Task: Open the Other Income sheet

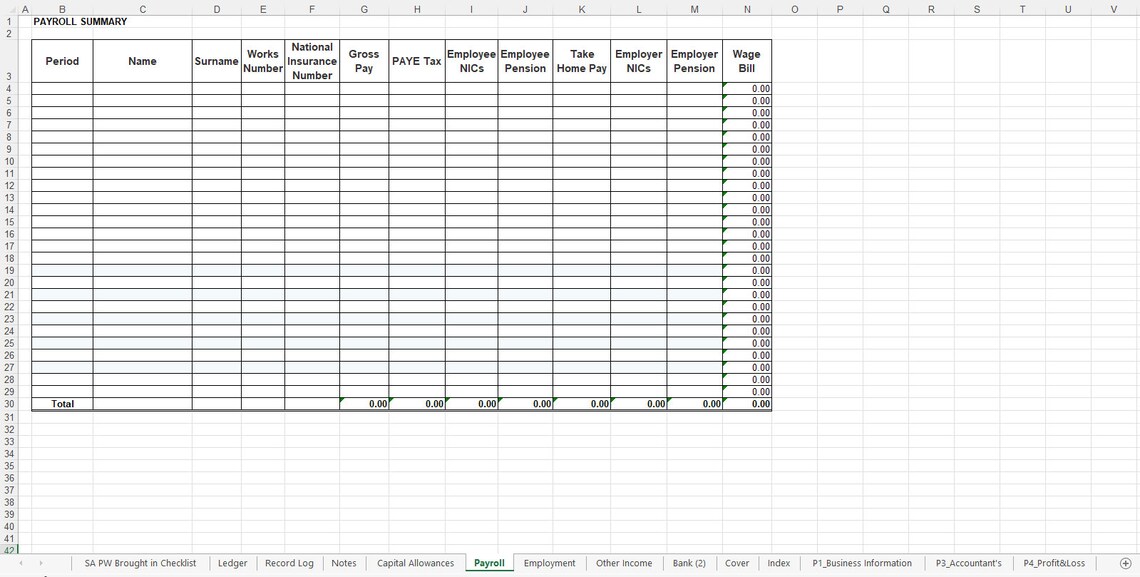Action: click(x=624, y=563)
